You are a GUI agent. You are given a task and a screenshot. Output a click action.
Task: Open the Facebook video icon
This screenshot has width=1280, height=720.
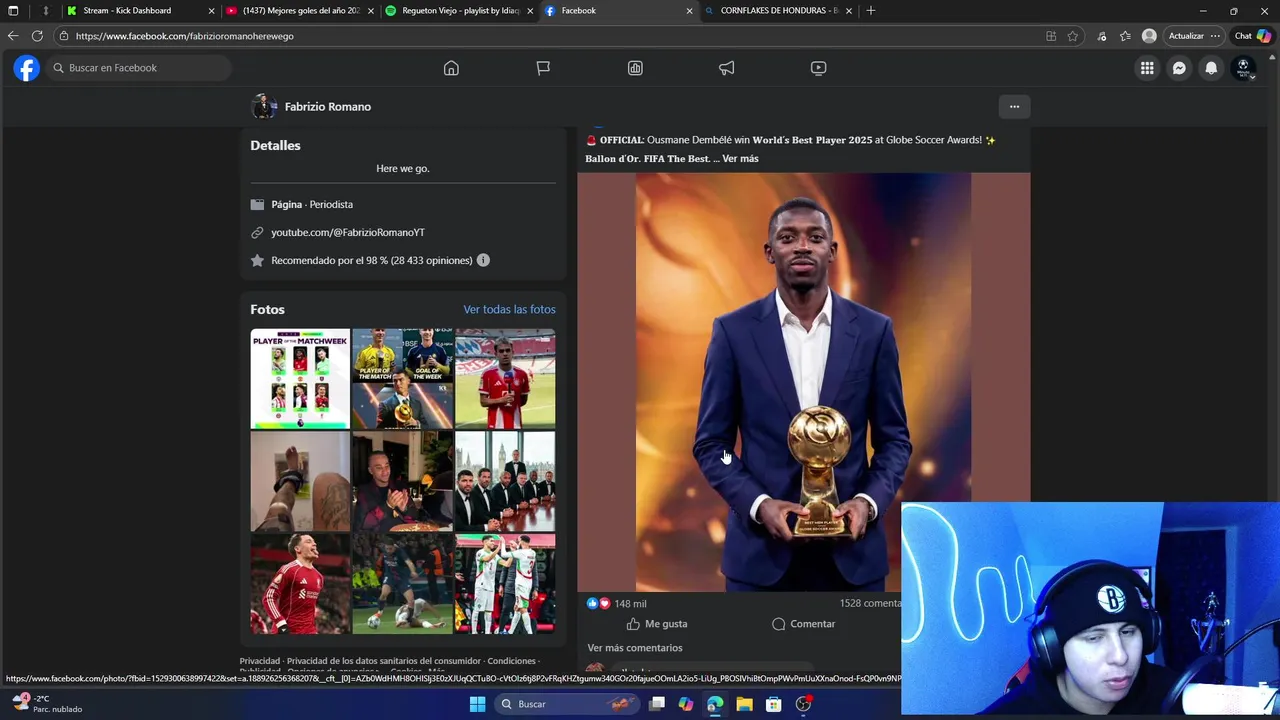click(819, 68)
